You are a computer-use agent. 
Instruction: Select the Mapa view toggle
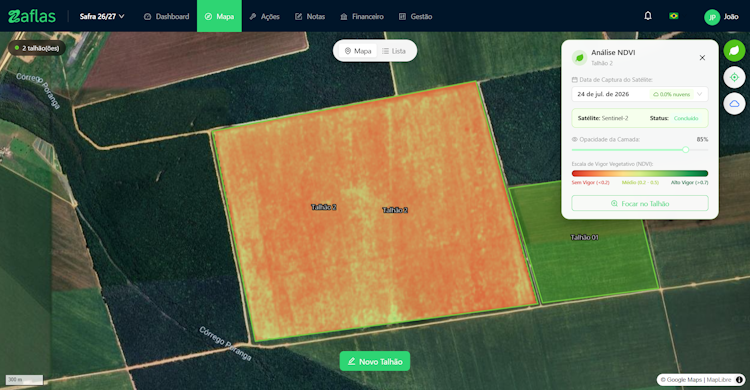tap(358, 51)
